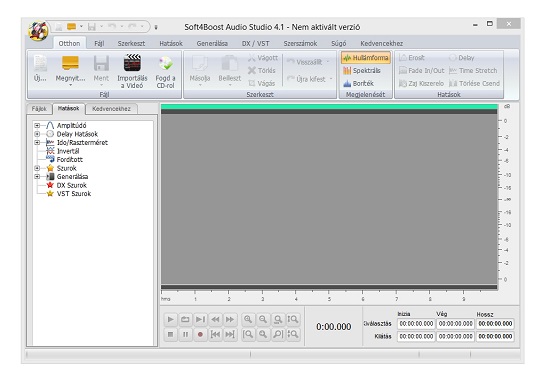The height and width of the screenshot is (389, 550).
Task: Click the fast forward transport button
Action: 230,319
